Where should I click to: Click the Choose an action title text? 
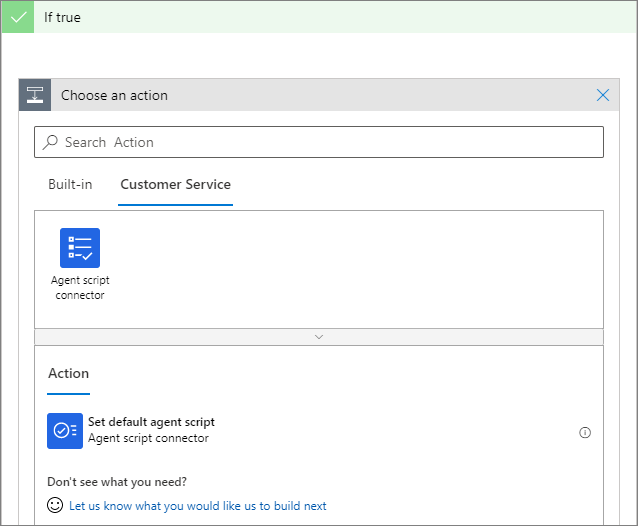114,96
